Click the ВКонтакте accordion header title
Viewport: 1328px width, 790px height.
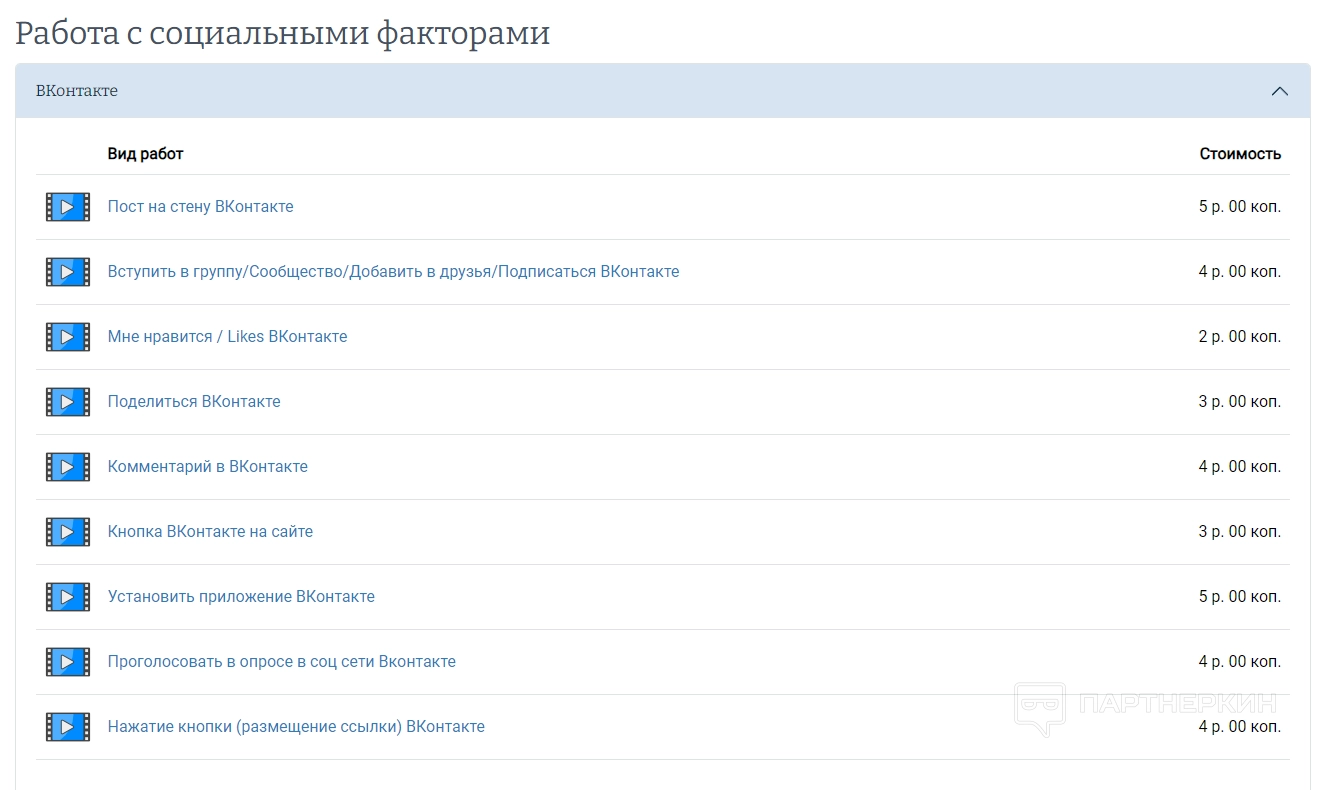(x=77, y=91)
